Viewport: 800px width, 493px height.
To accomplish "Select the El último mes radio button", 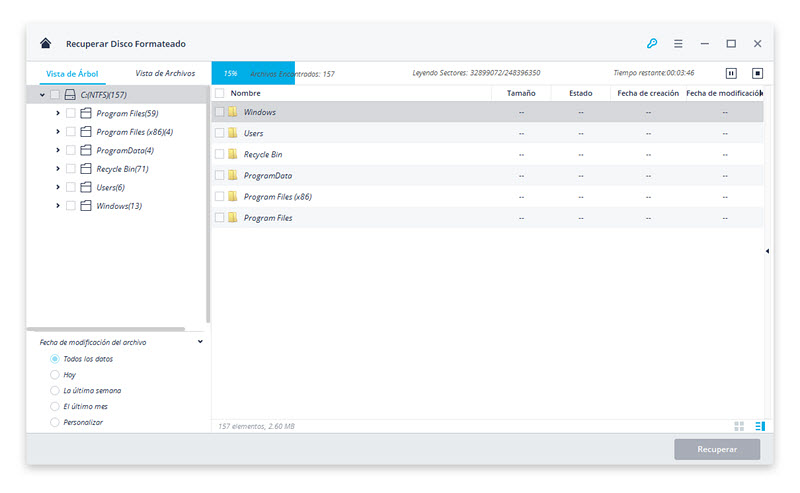I will 55,406.
